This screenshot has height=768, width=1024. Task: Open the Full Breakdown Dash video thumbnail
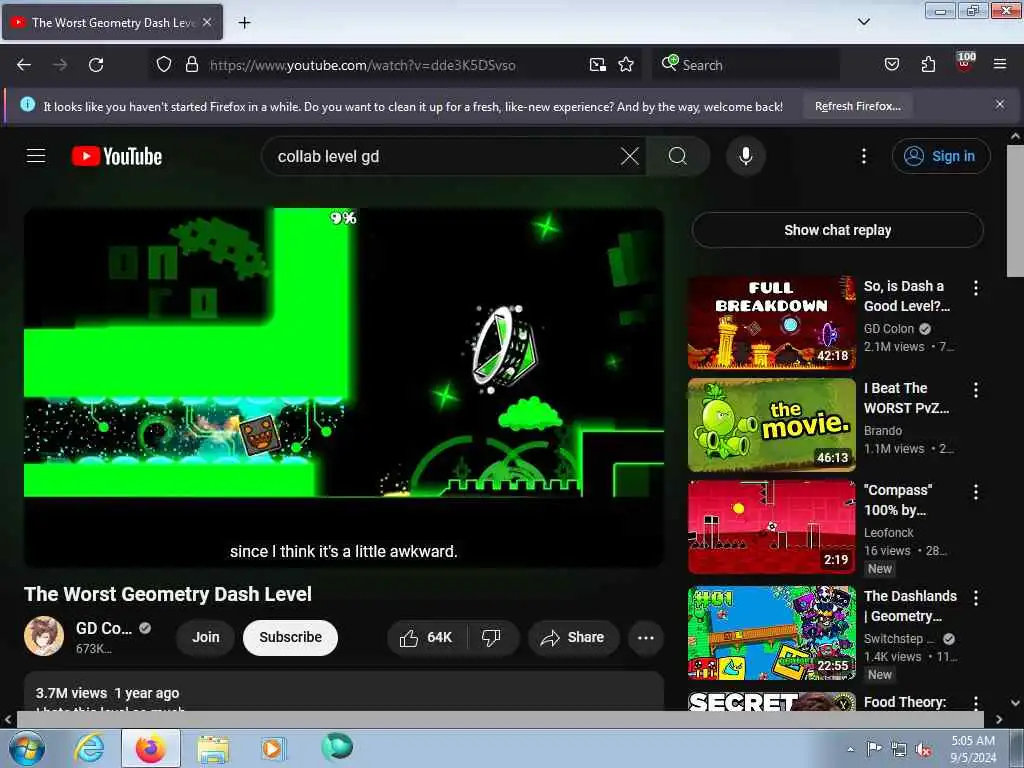coord(771,323)
